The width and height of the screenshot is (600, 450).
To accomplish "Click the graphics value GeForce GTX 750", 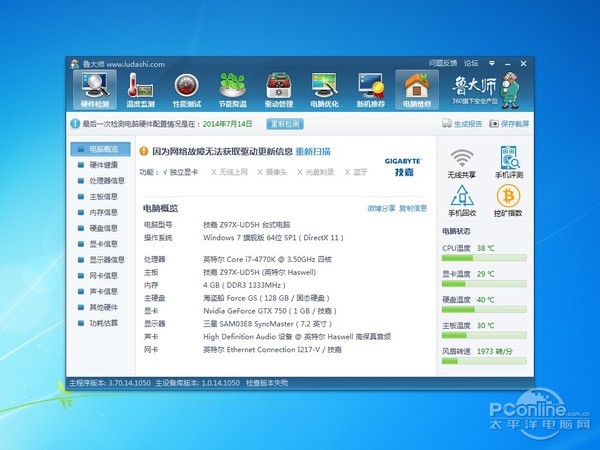I will [270, 311].
